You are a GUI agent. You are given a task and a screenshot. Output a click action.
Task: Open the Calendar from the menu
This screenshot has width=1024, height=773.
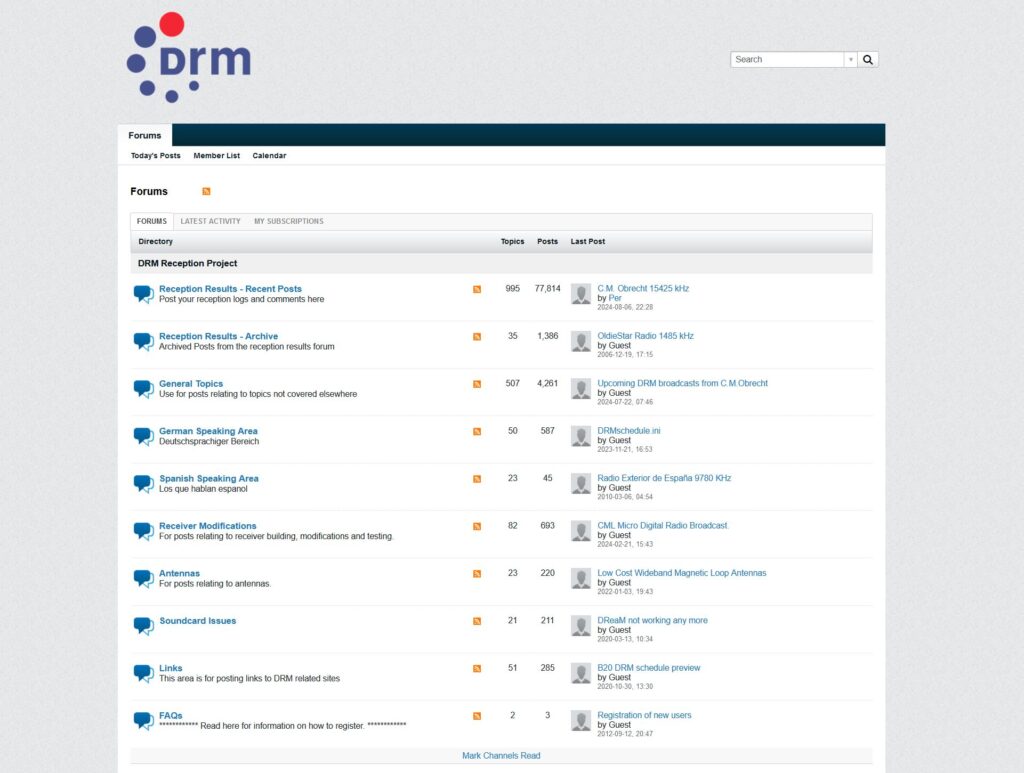269,155
